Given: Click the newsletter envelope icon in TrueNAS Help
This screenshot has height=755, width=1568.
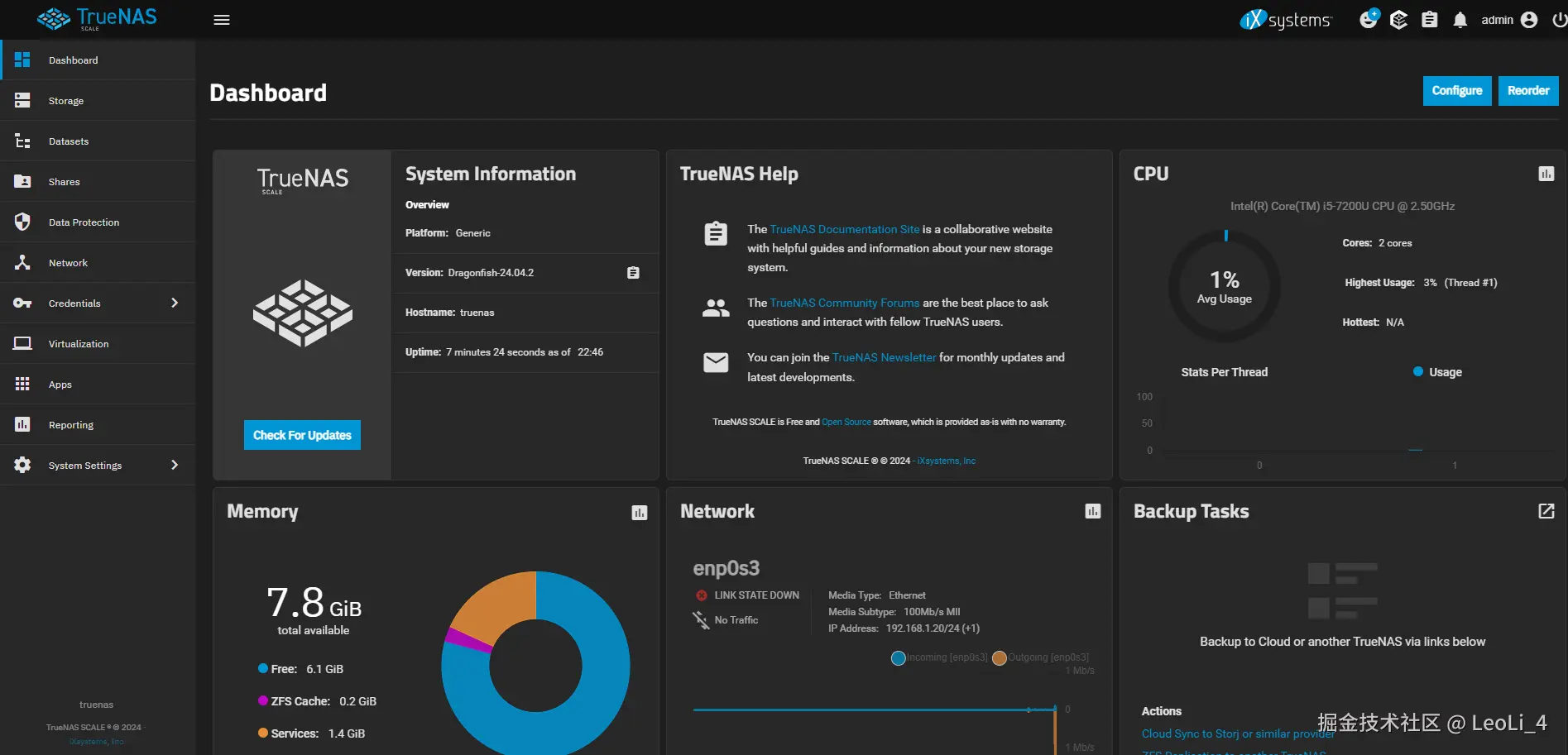Looking at the screenshot, I should [x=716, y=362].
